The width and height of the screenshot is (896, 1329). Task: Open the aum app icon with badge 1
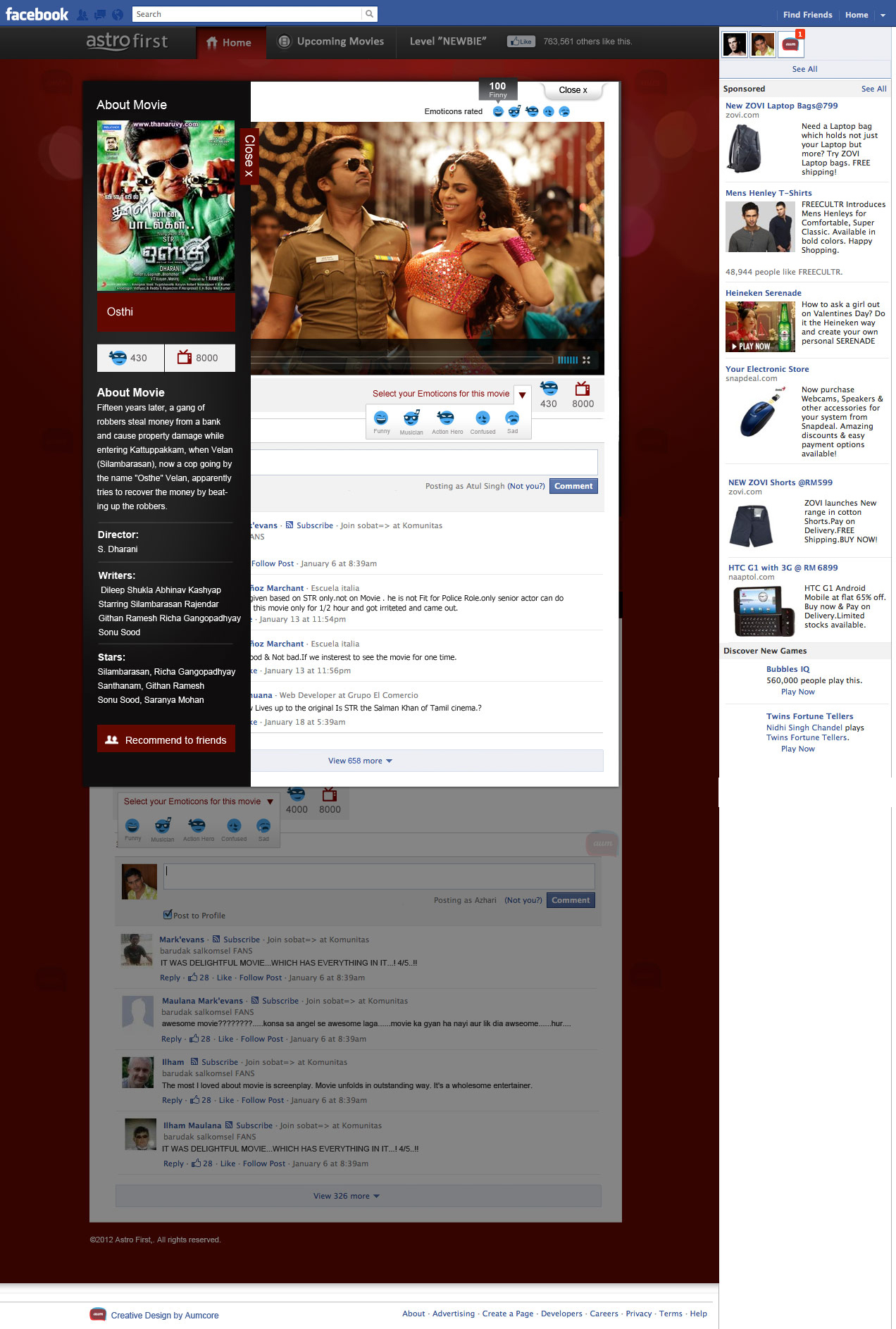pyautogui.click(x=791, y=44)
